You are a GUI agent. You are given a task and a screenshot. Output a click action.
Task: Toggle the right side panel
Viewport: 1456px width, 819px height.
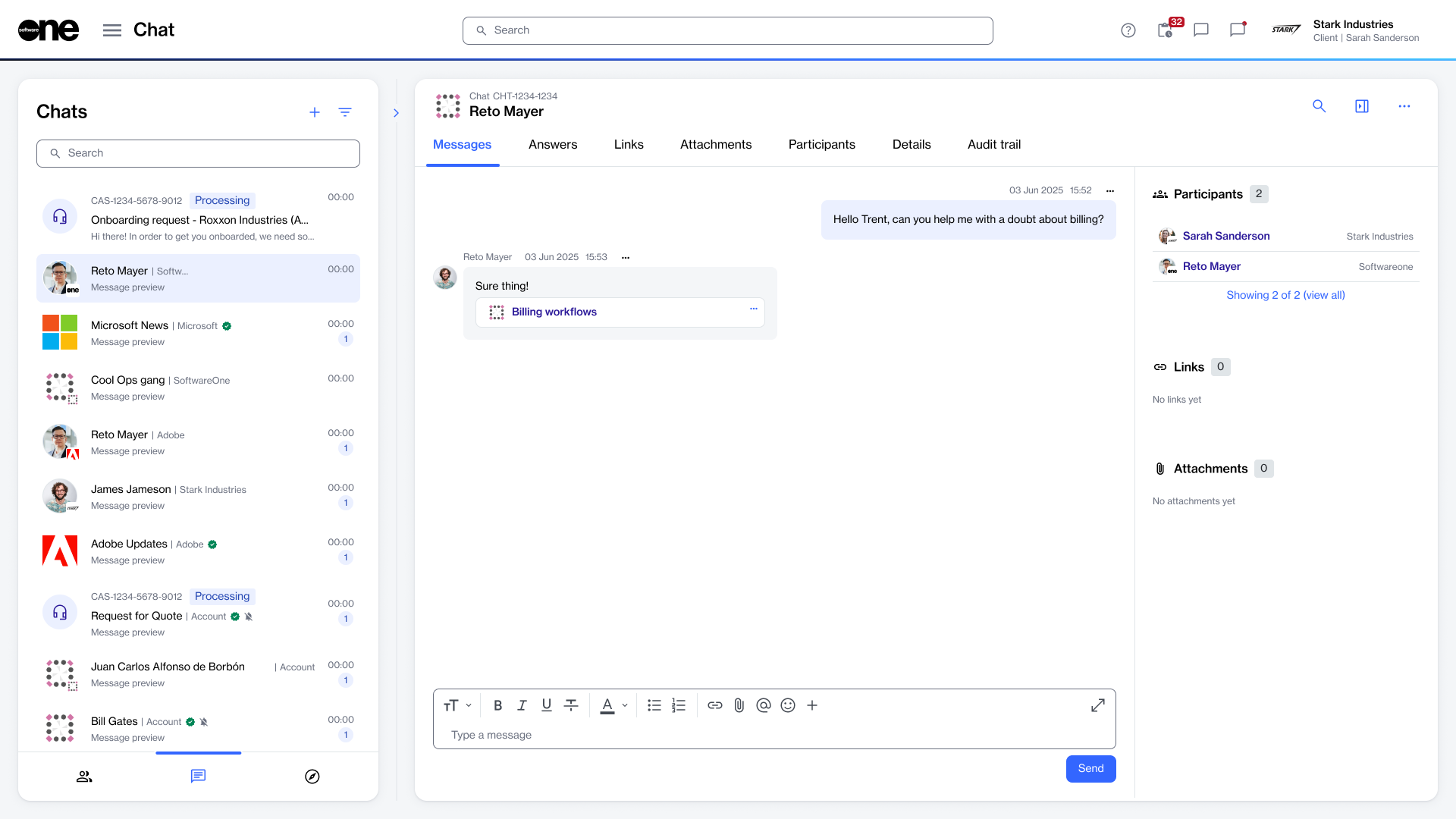(1361, 106)
